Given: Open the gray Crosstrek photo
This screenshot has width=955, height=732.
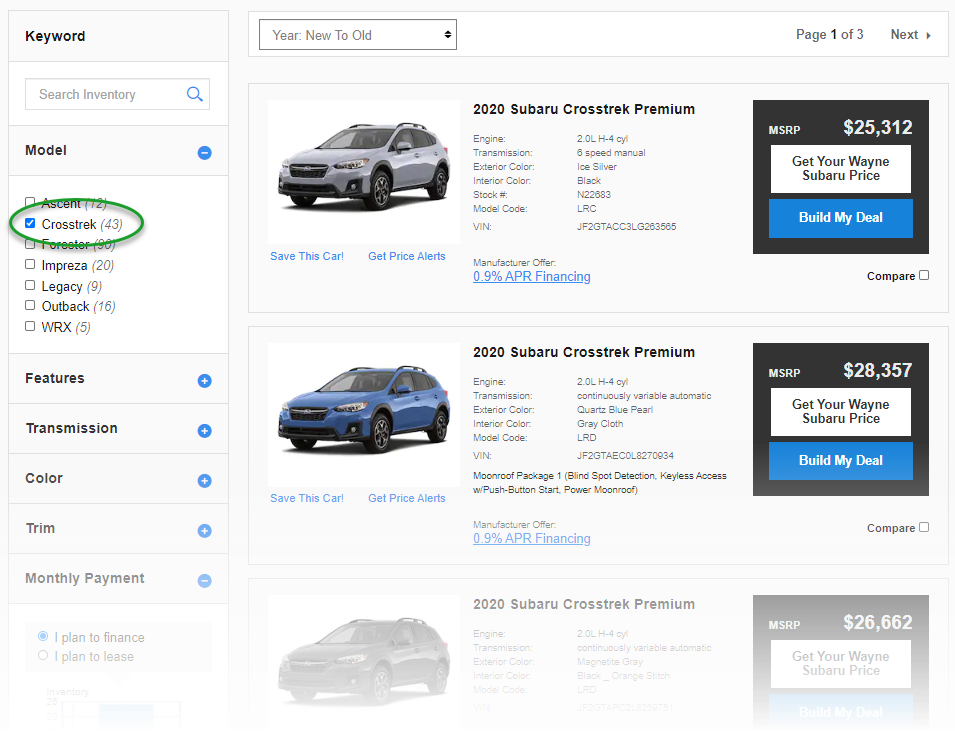Looking at the screenshot, I should click(x=364, y=661).
